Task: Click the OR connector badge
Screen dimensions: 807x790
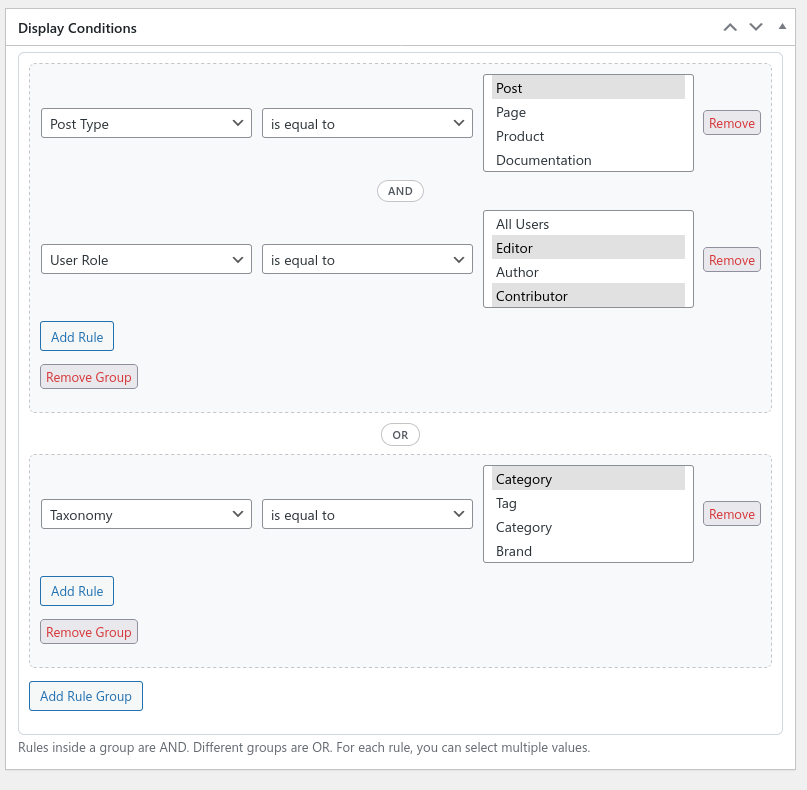Action: tap(400, 435)
